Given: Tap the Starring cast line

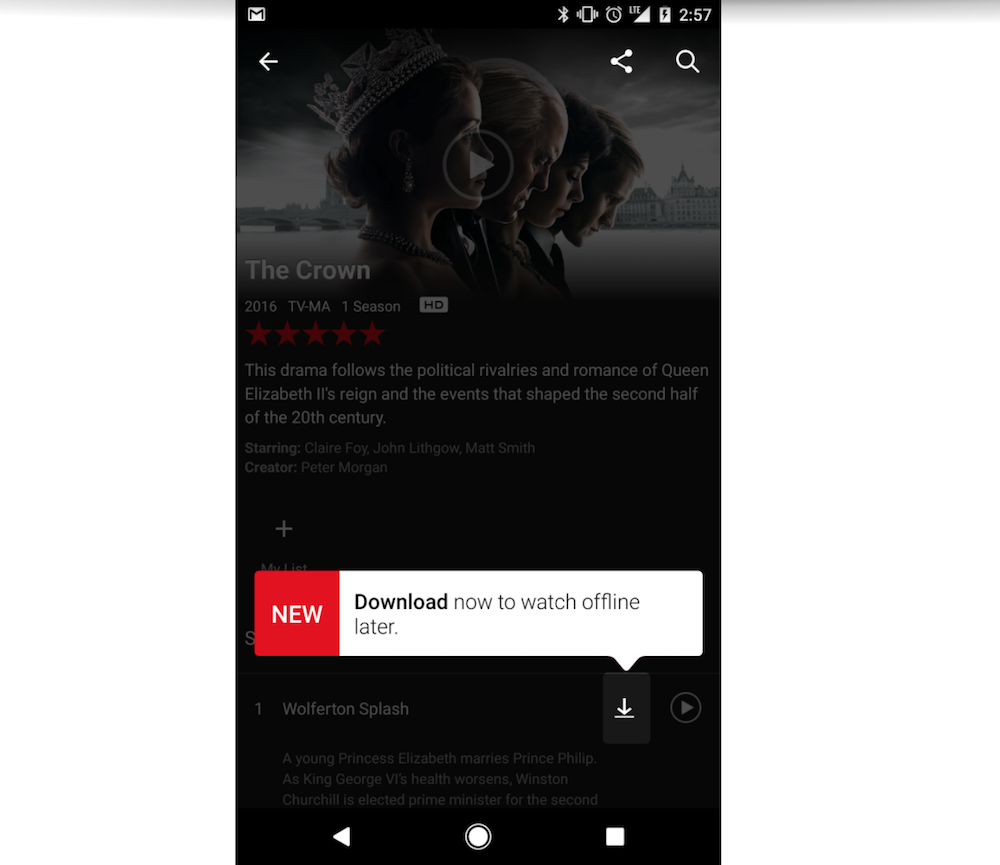Looking at the screenshot, I should coord(390,448).
